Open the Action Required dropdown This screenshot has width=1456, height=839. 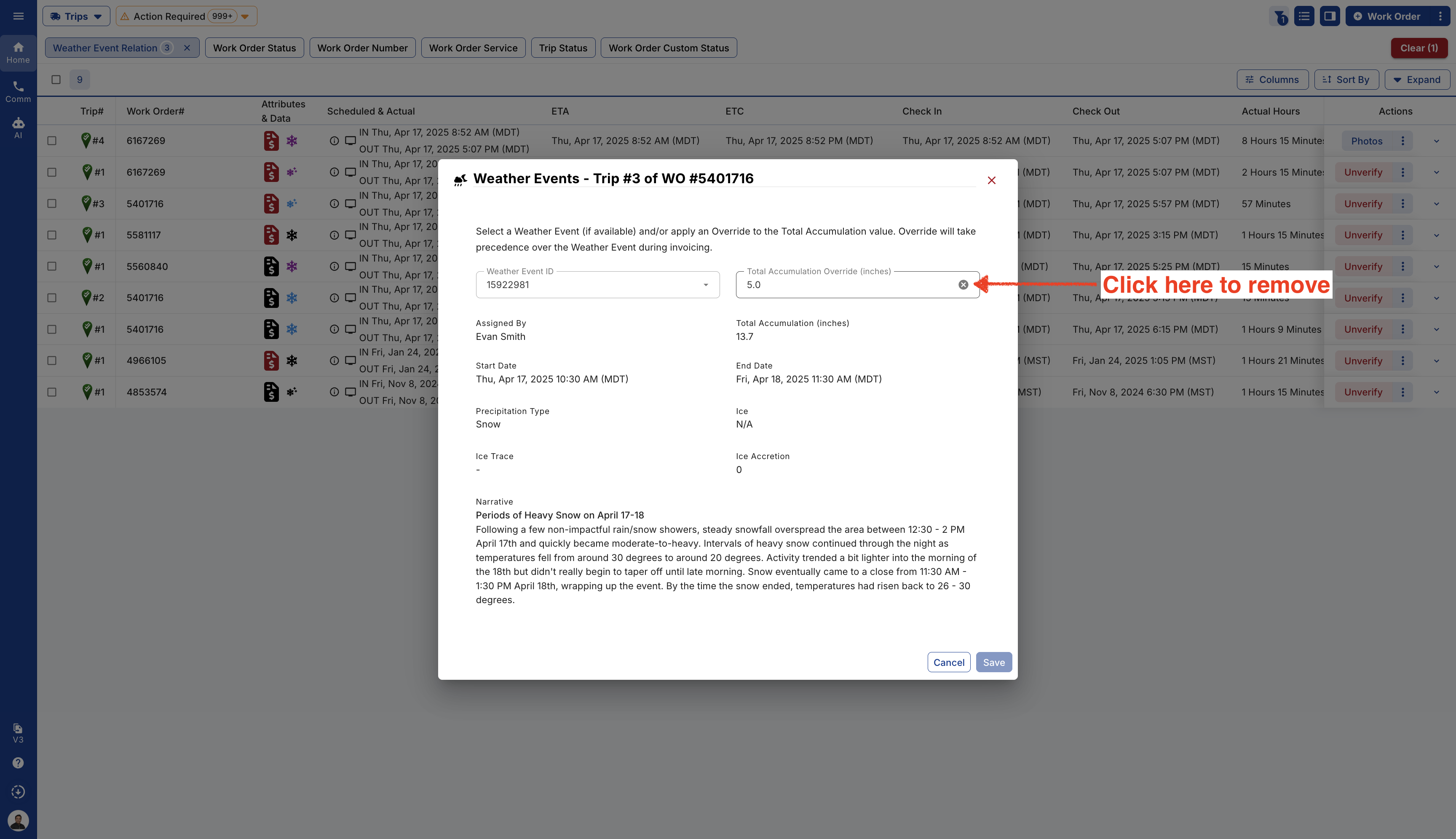click(186, 16)
